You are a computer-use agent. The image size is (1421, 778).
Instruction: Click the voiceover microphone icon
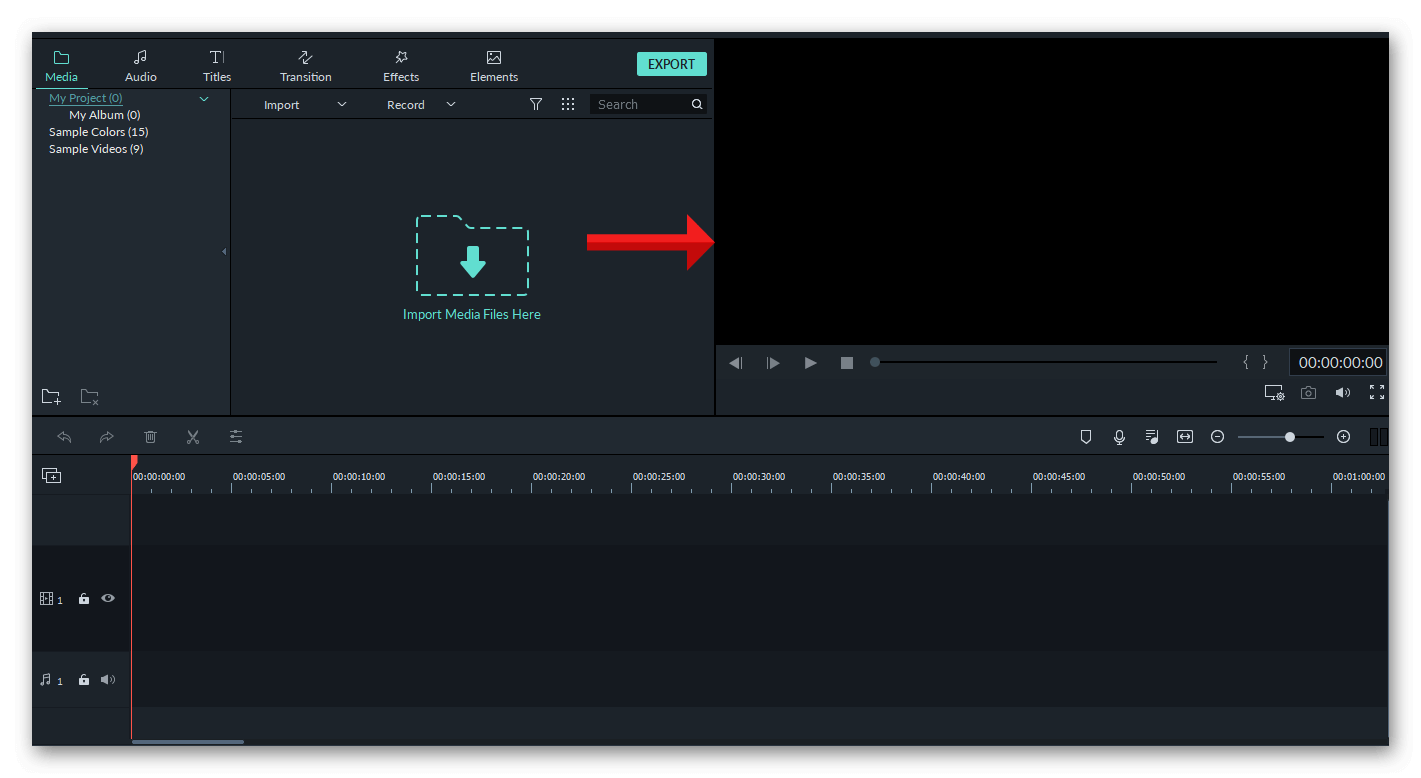click(x=1120, y=437)
